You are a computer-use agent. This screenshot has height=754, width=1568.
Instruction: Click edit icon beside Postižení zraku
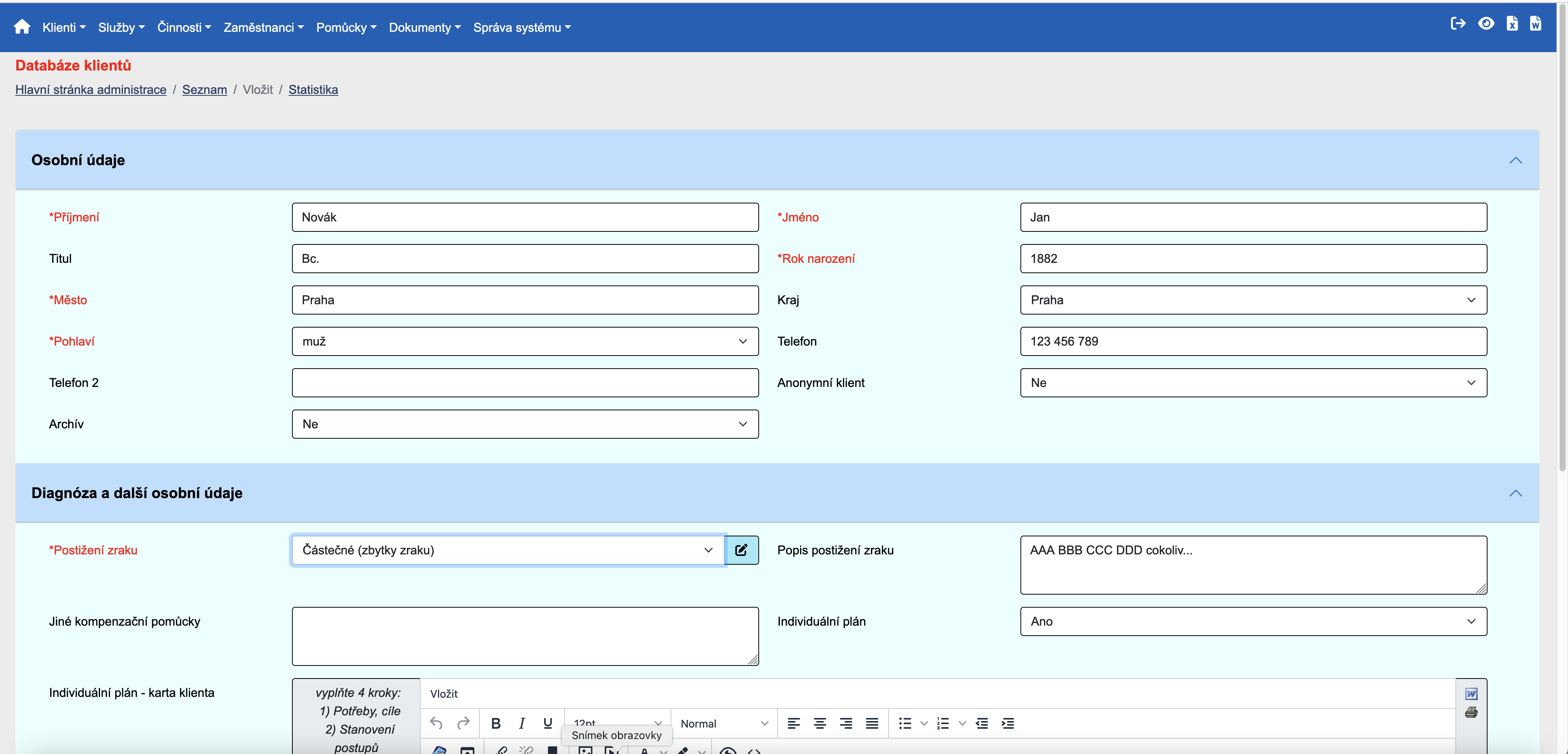tap(741, 550)
